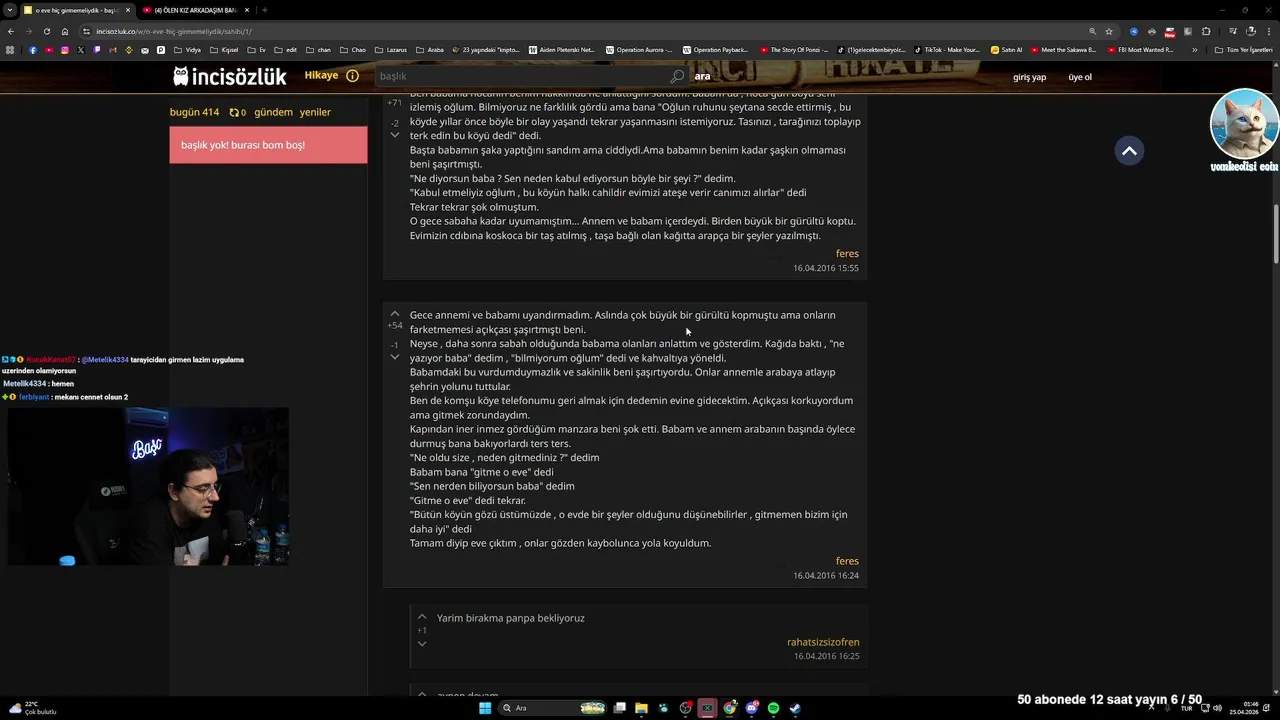Click üye ol link

[x=1080, y=77]
